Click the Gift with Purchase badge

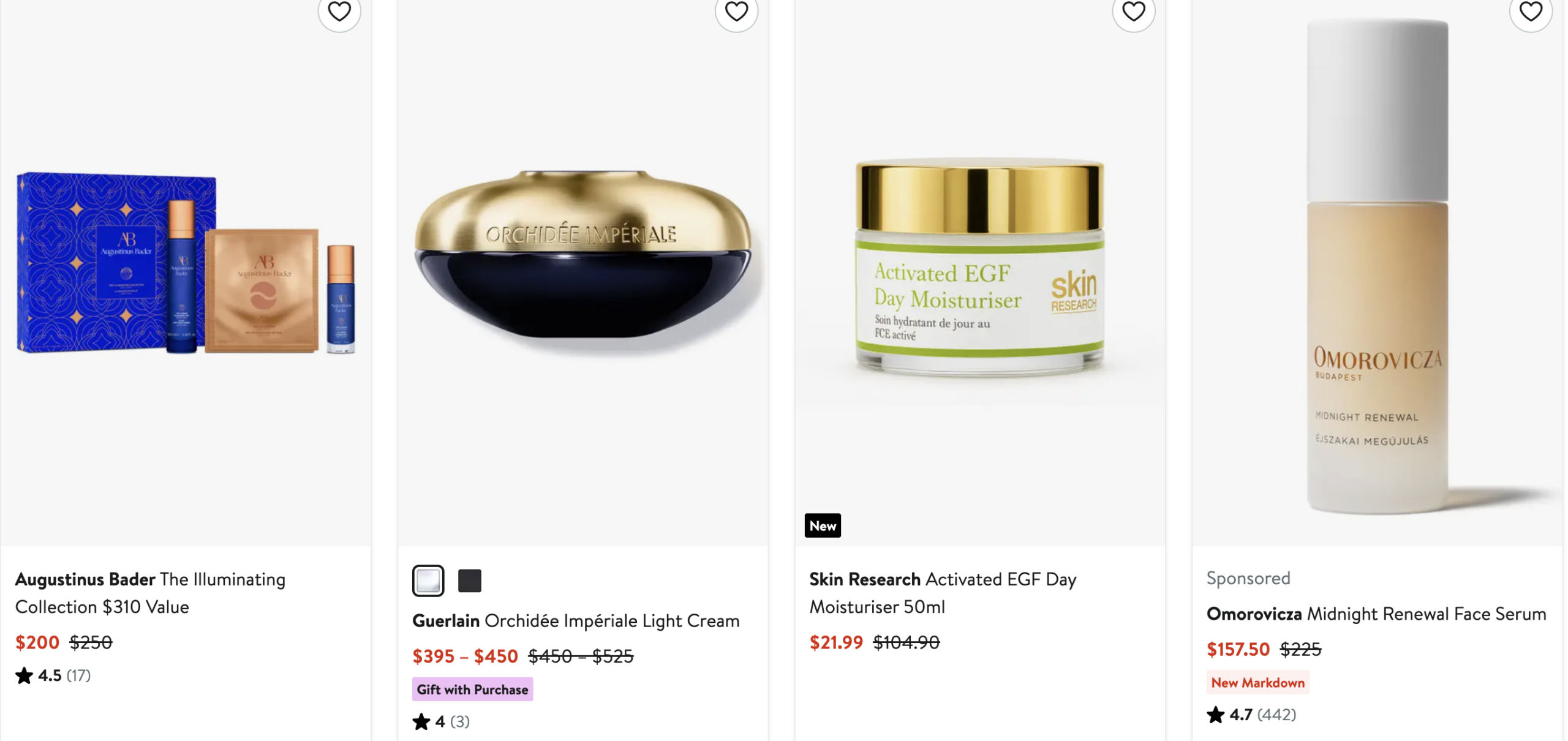(x=472, y=689)
